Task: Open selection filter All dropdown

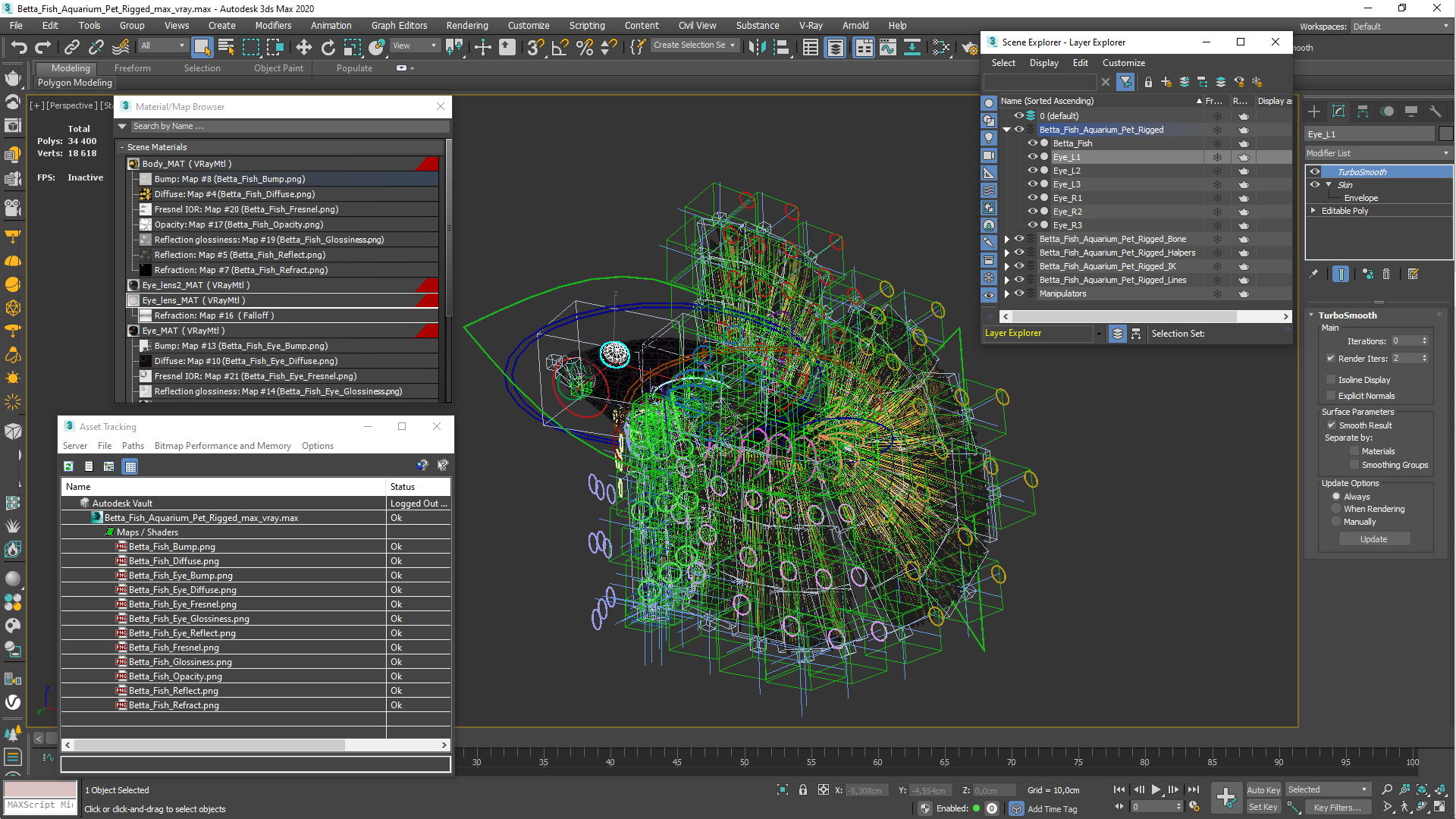Action: pos(162,46)
